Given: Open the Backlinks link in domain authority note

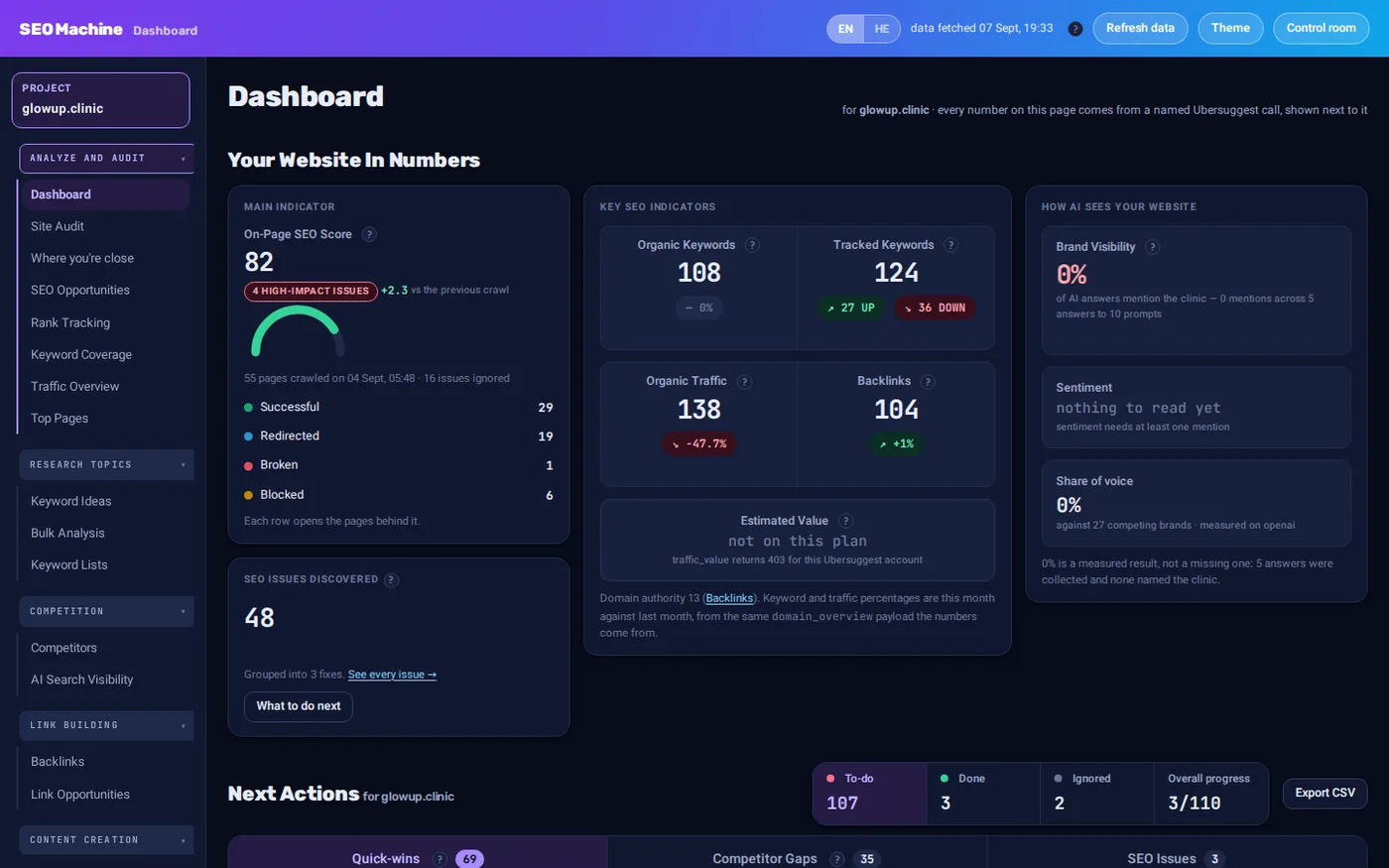Looking at the screenshot, I should (729, 598).
